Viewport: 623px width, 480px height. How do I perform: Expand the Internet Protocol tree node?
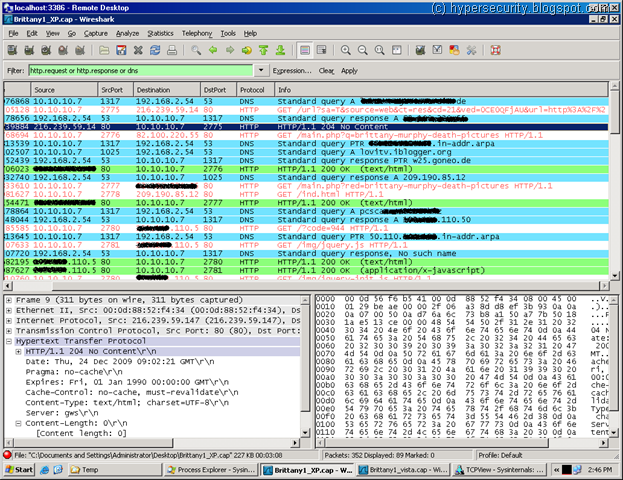9,321
